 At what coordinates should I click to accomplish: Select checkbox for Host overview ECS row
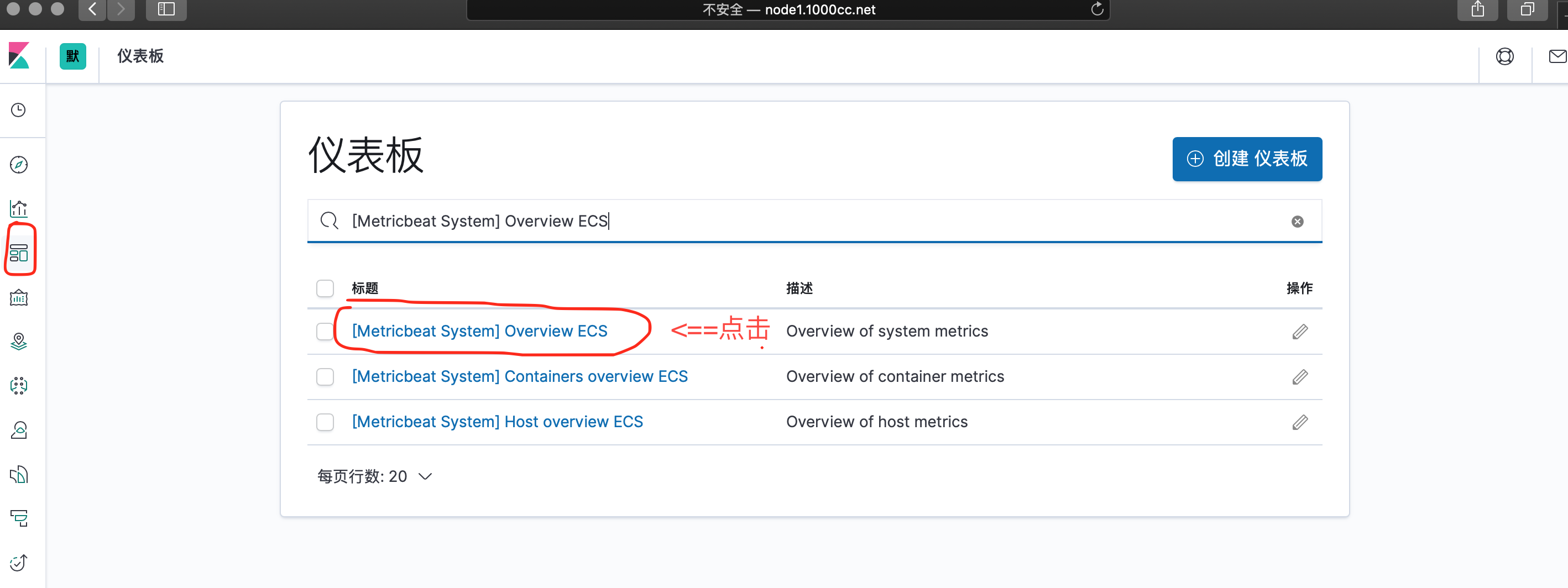point(325,422)
